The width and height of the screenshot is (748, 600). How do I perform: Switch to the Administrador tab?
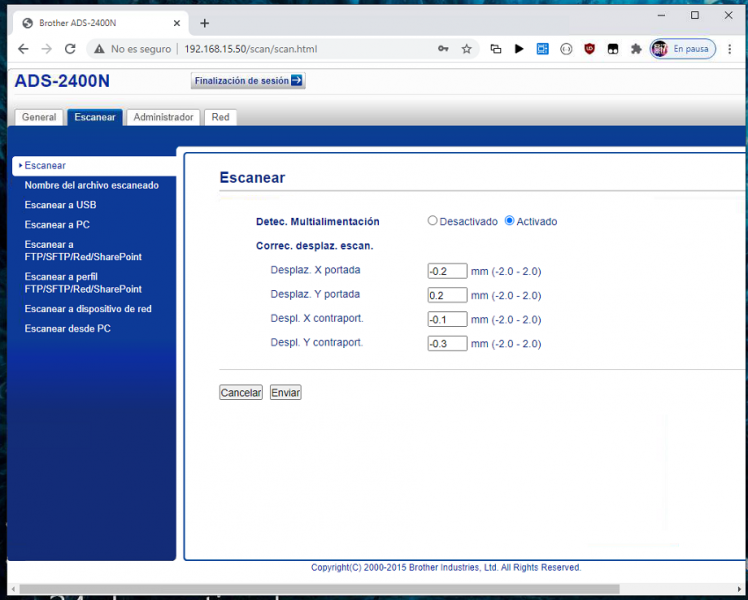click(163, 117)
